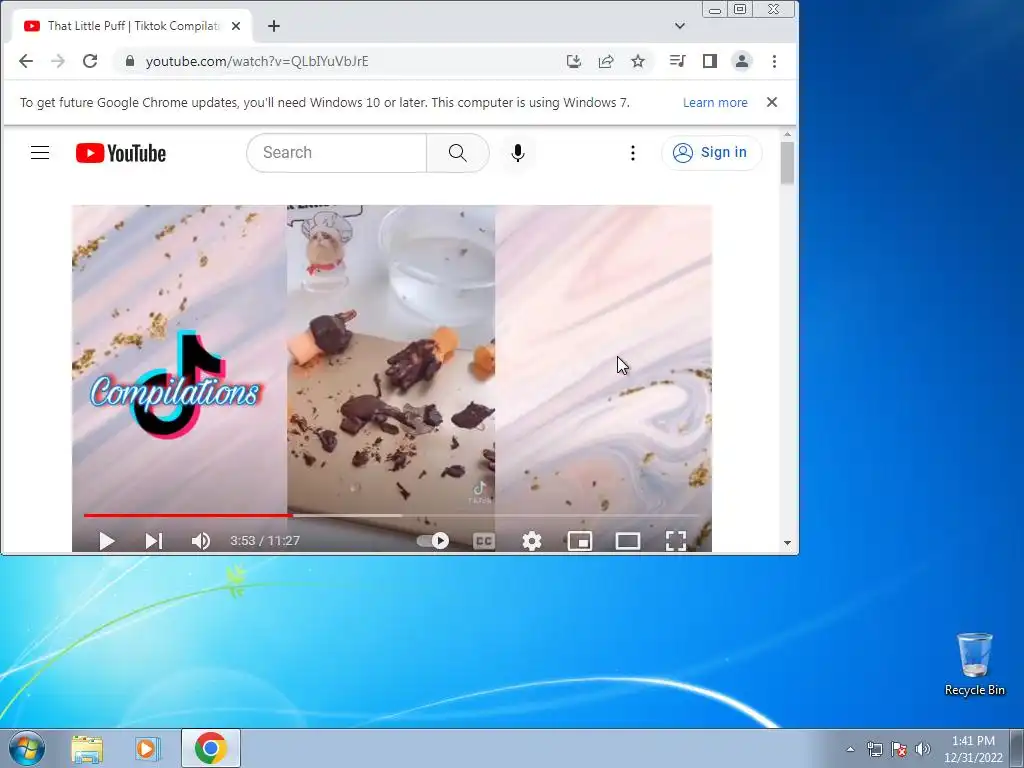Open Chrome's three-dot menu
Screen dimensions: 1024x768
(x=775, y=61)
